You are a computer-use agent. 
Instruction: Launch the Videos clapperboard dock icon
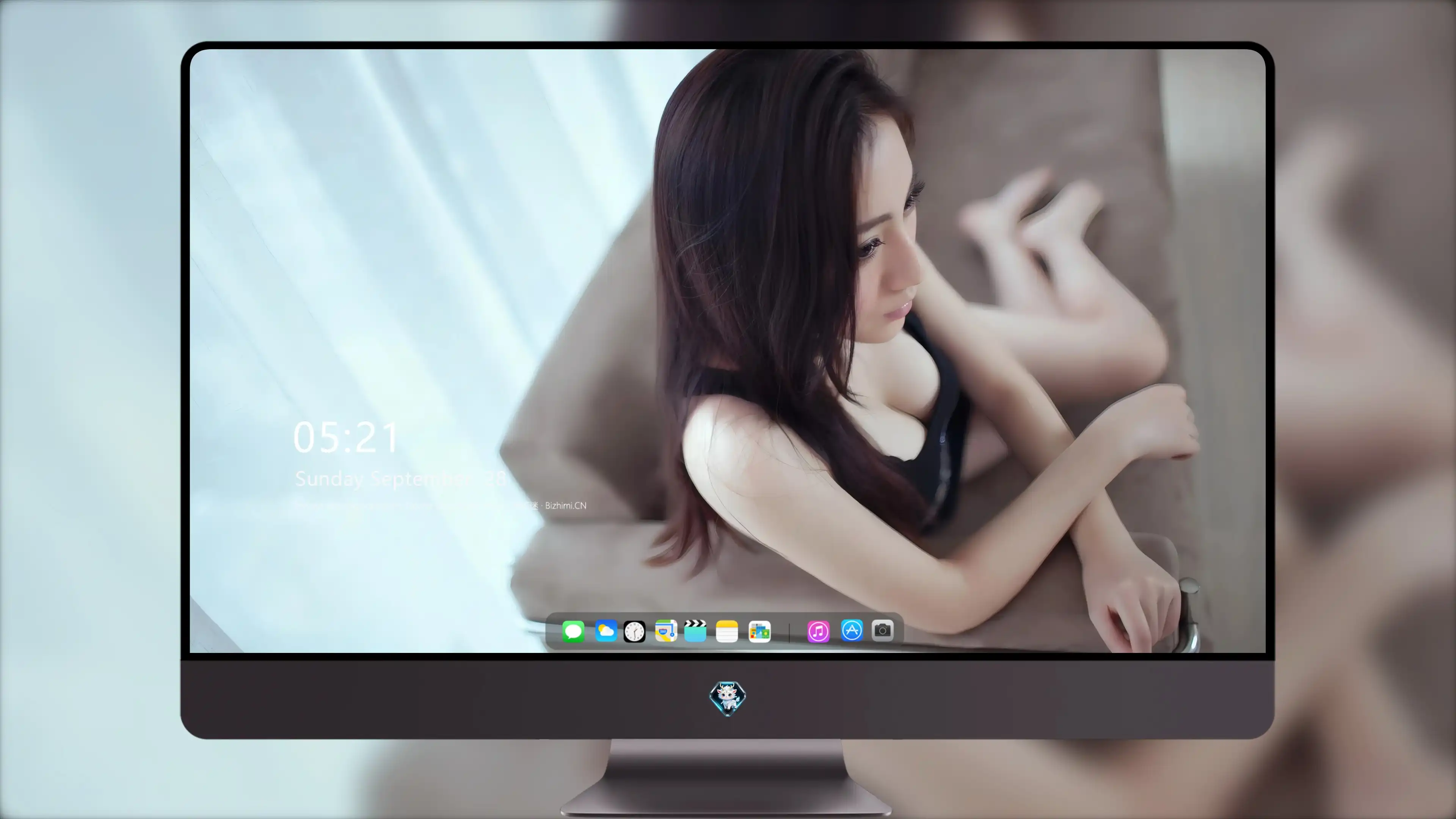pos(695,631)
